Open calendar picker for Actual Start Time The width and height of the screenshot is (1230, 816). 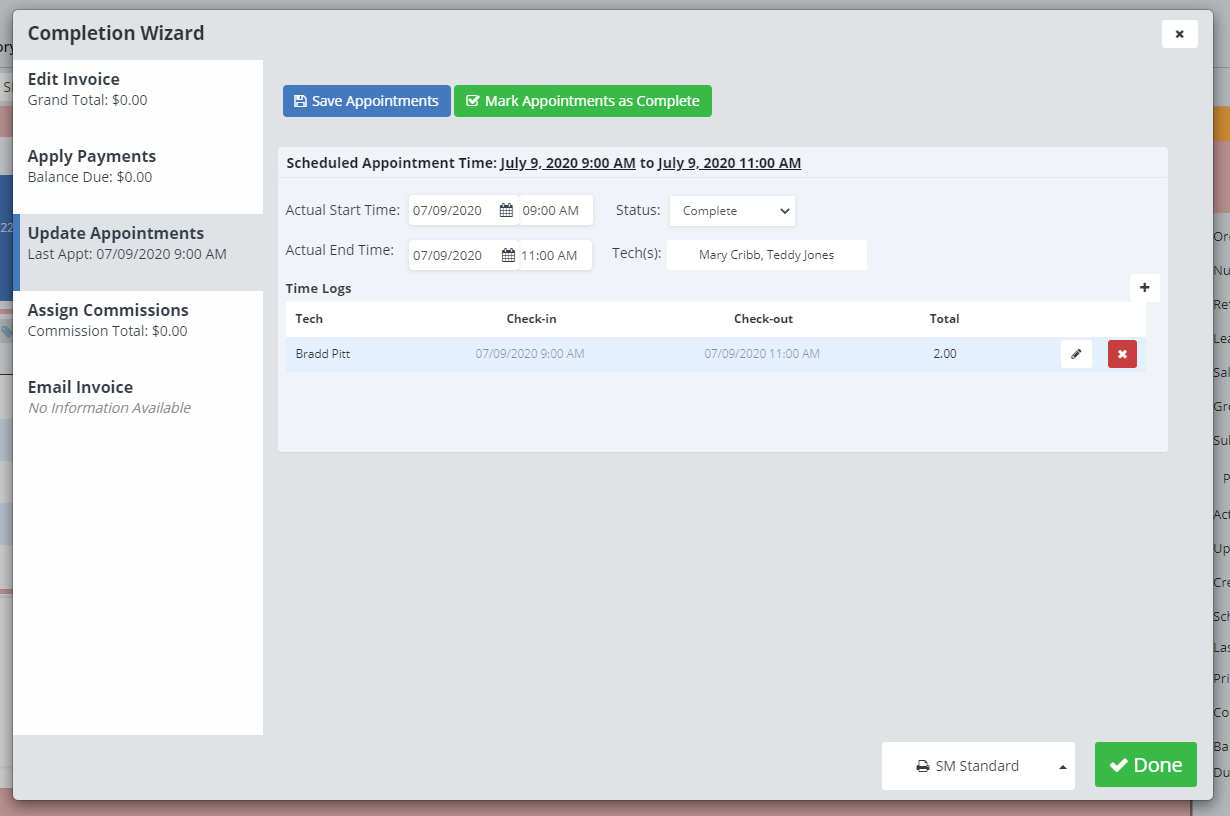[x=506, y=211]
